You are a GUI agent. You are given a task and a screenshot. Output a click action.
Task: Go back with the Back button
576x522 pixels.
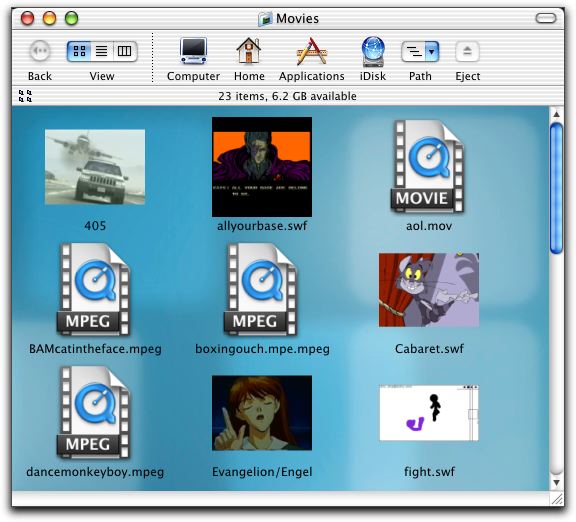coord(40,51)
